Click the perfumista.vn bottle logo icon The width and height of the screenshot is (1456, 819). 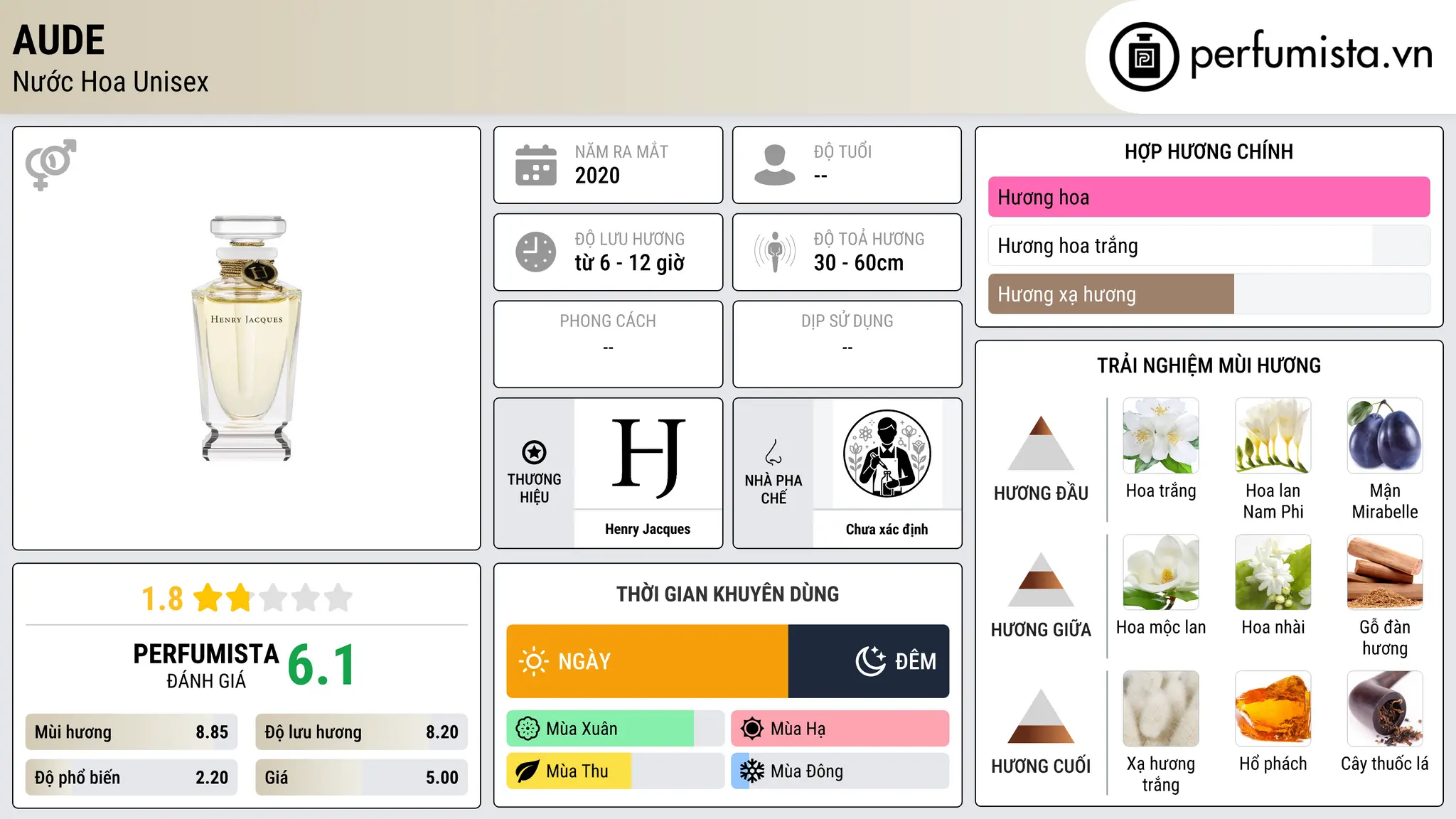1144,57
